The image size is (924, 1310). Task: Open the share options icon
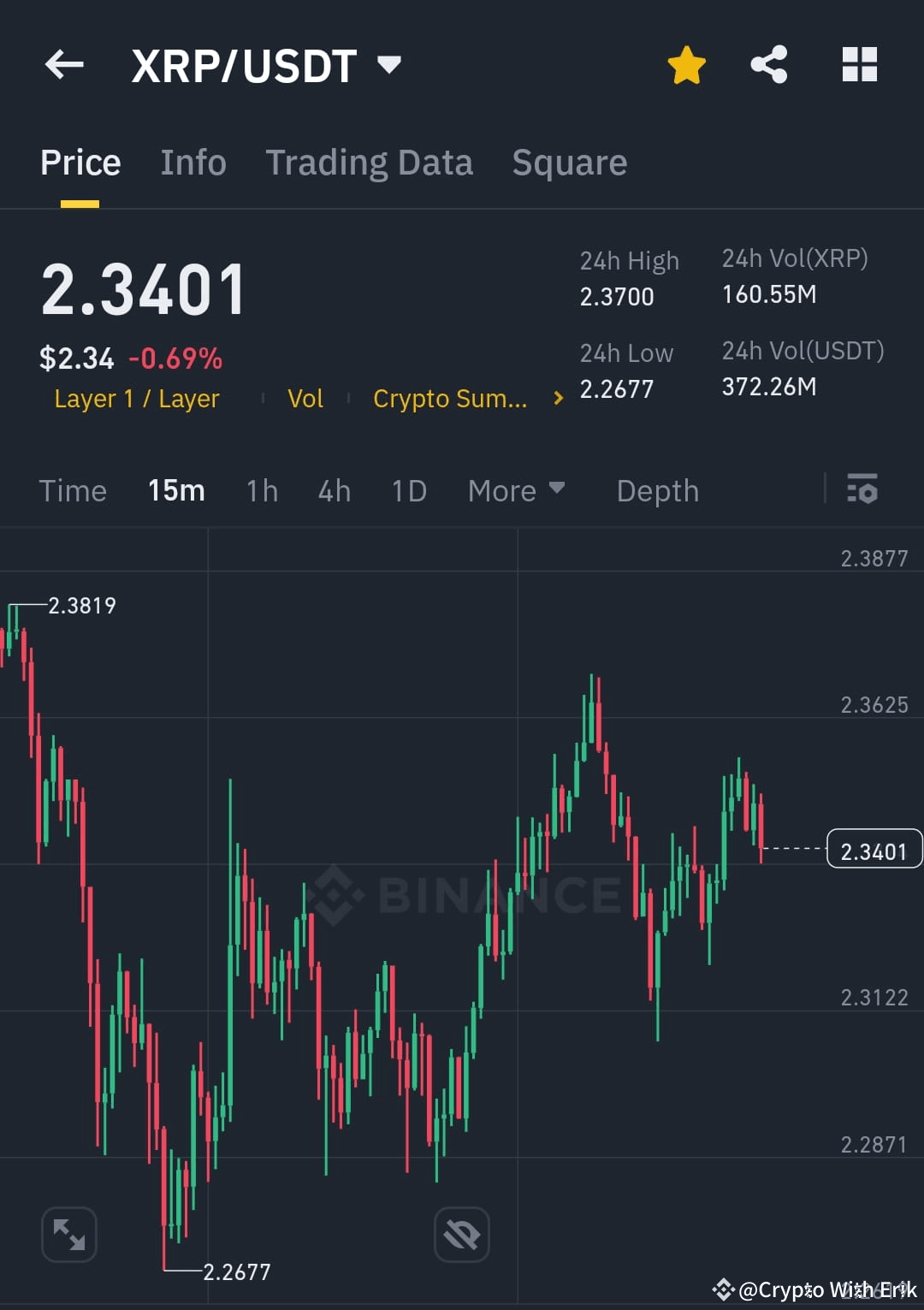(x=768, y=64)
